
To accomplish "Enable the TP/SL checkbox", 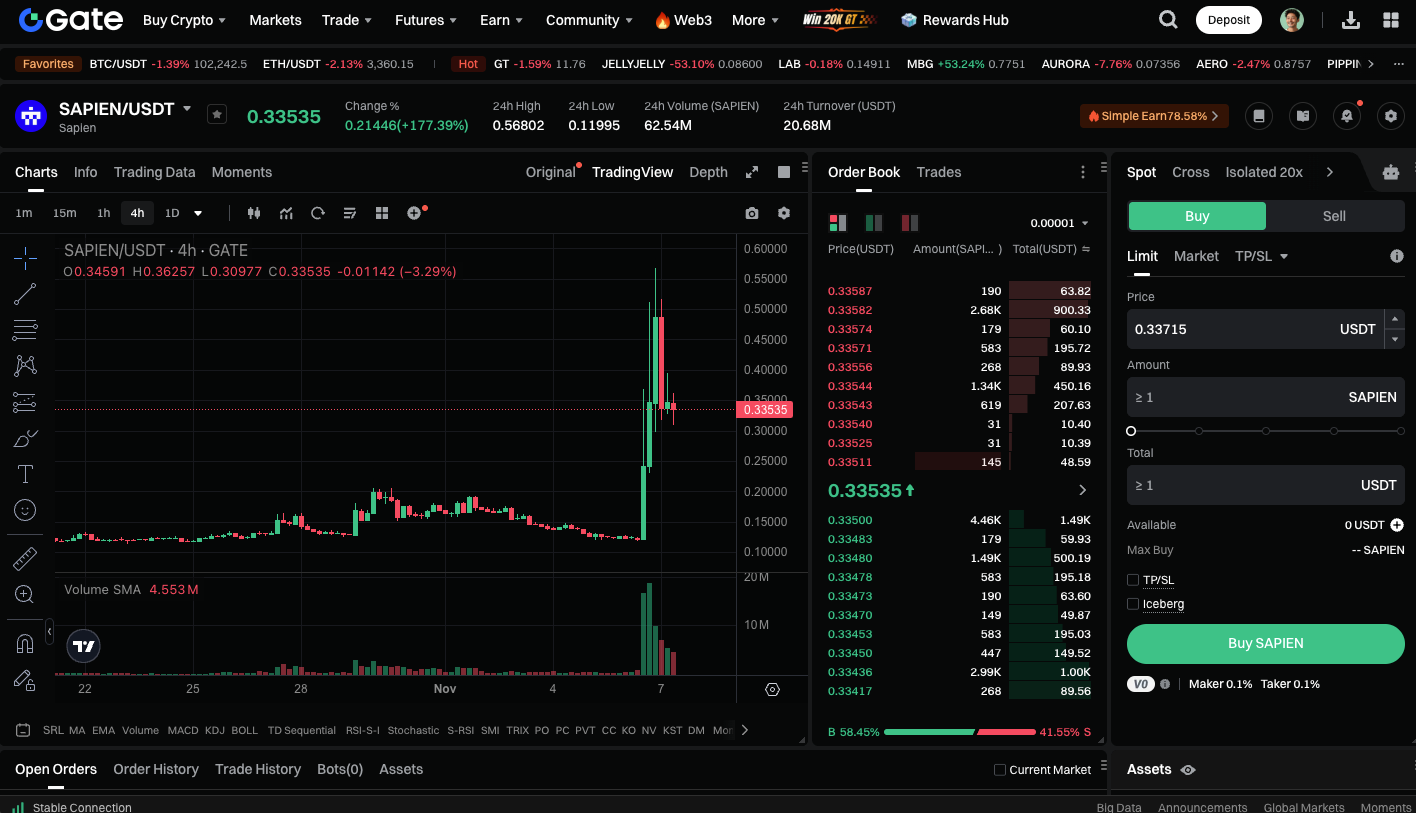I will point(1133,580).
